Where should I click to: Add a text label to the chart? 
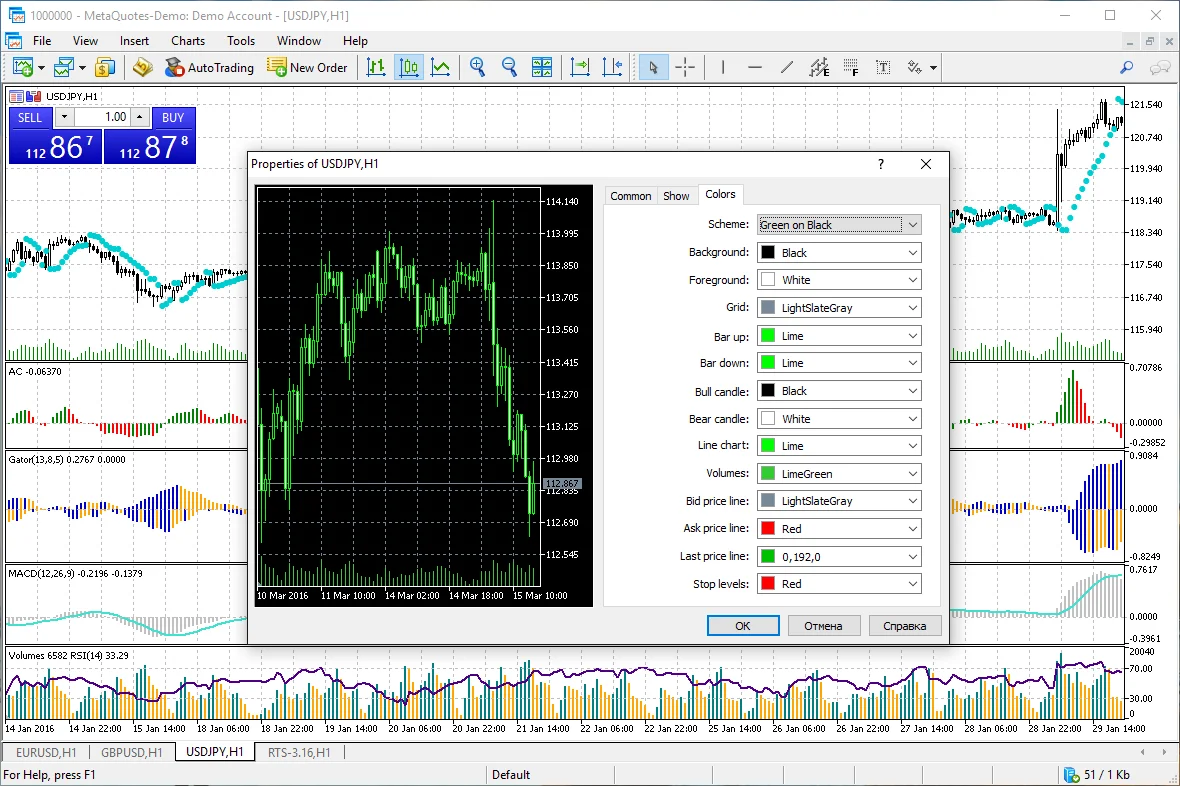pos(882,67)
